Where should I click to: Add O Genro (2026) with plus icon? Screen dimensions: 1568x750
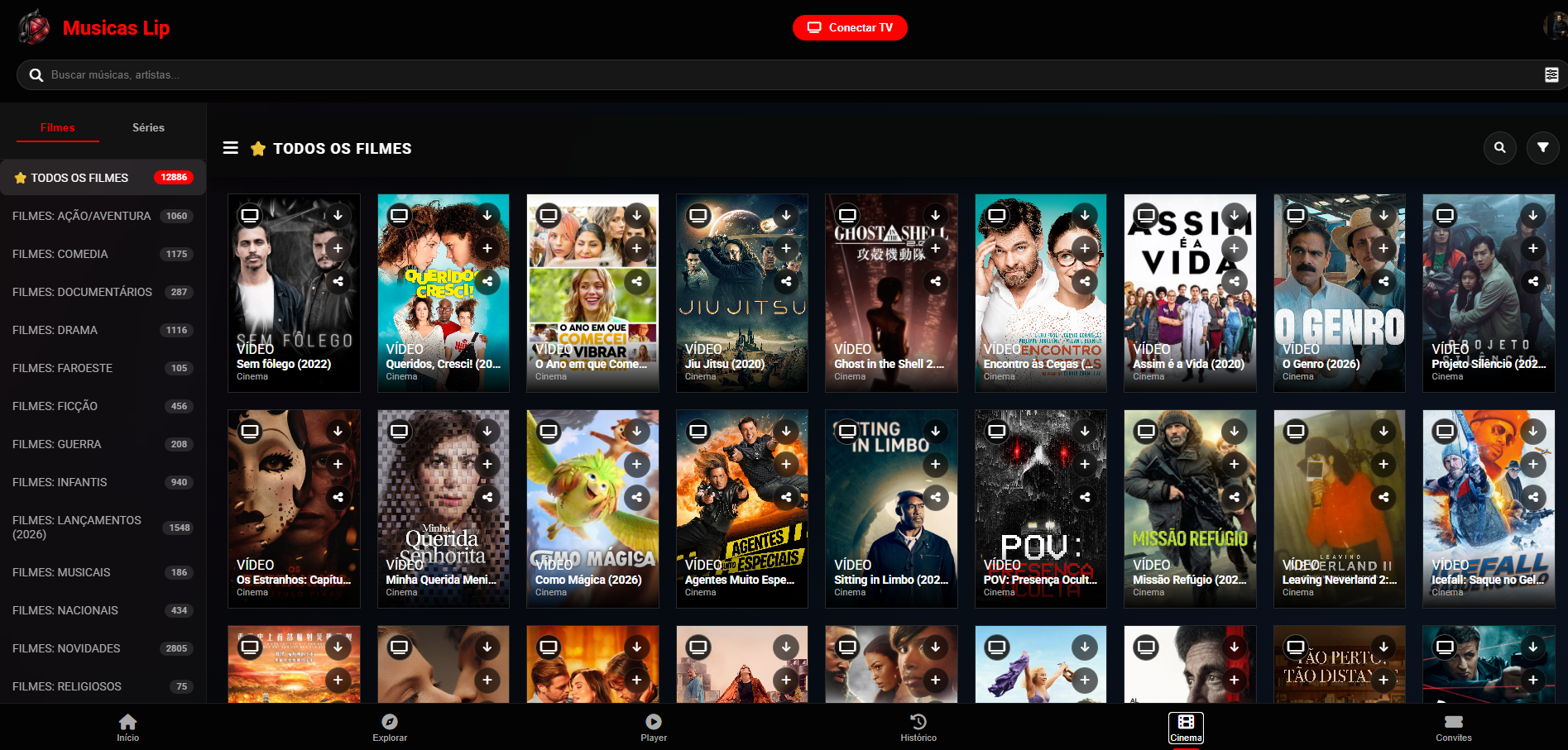click(x=1383, y=248)
